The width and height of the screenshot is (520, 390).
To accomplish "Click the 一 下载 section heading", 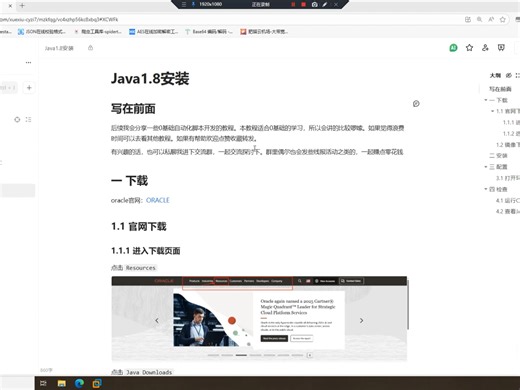I will click(x=129, y=180).
